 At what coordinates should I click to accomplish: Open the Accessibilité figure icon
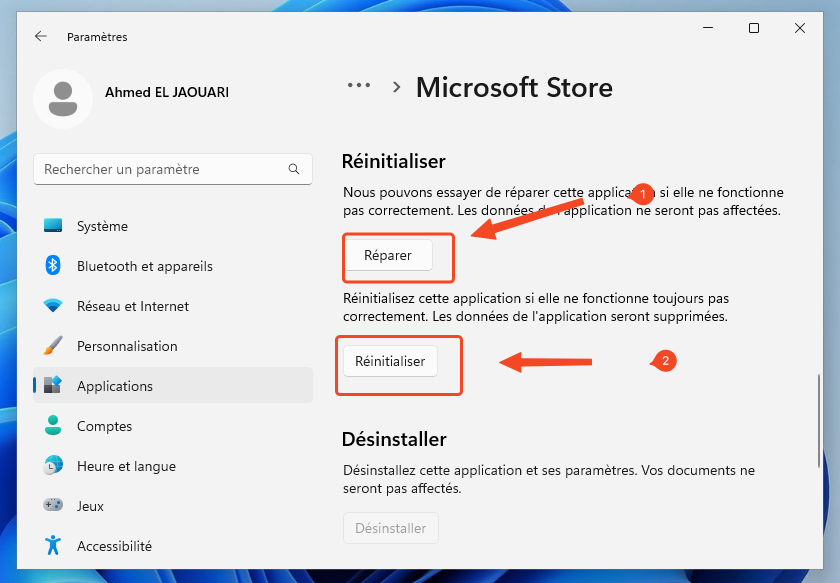(53, 546)
